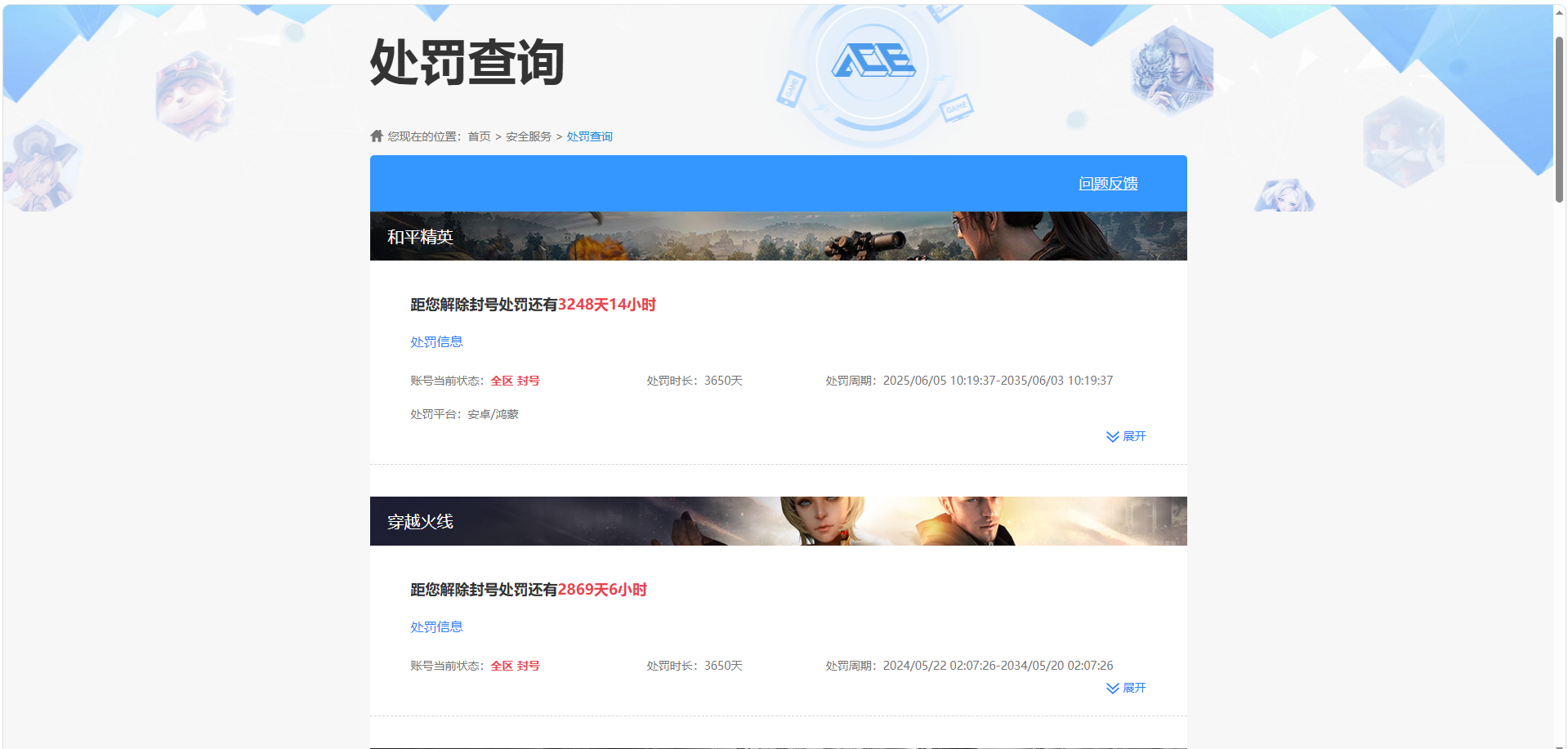This screenshot has width=1568, height=749.
Task: Click 处罚时长: 3650天 in the 和平精英 section
Action: pos(695,381)
